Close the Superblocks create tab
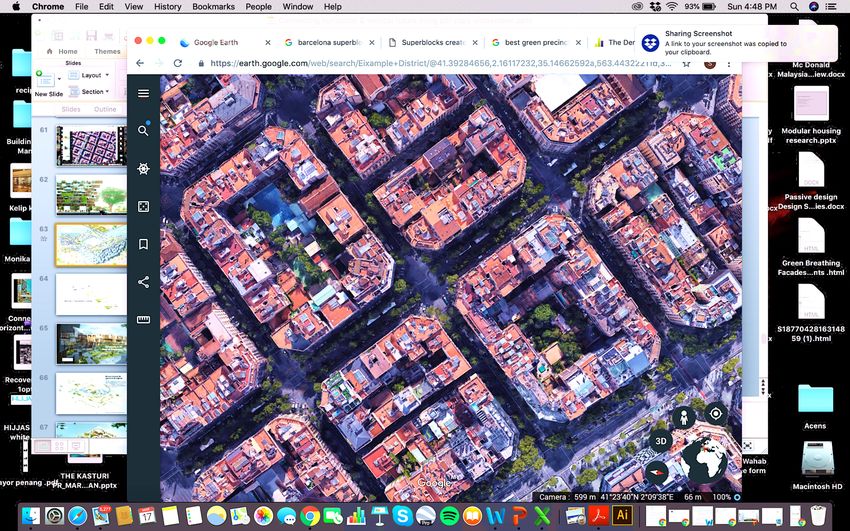The image size is (850, 531). point(475,42)
